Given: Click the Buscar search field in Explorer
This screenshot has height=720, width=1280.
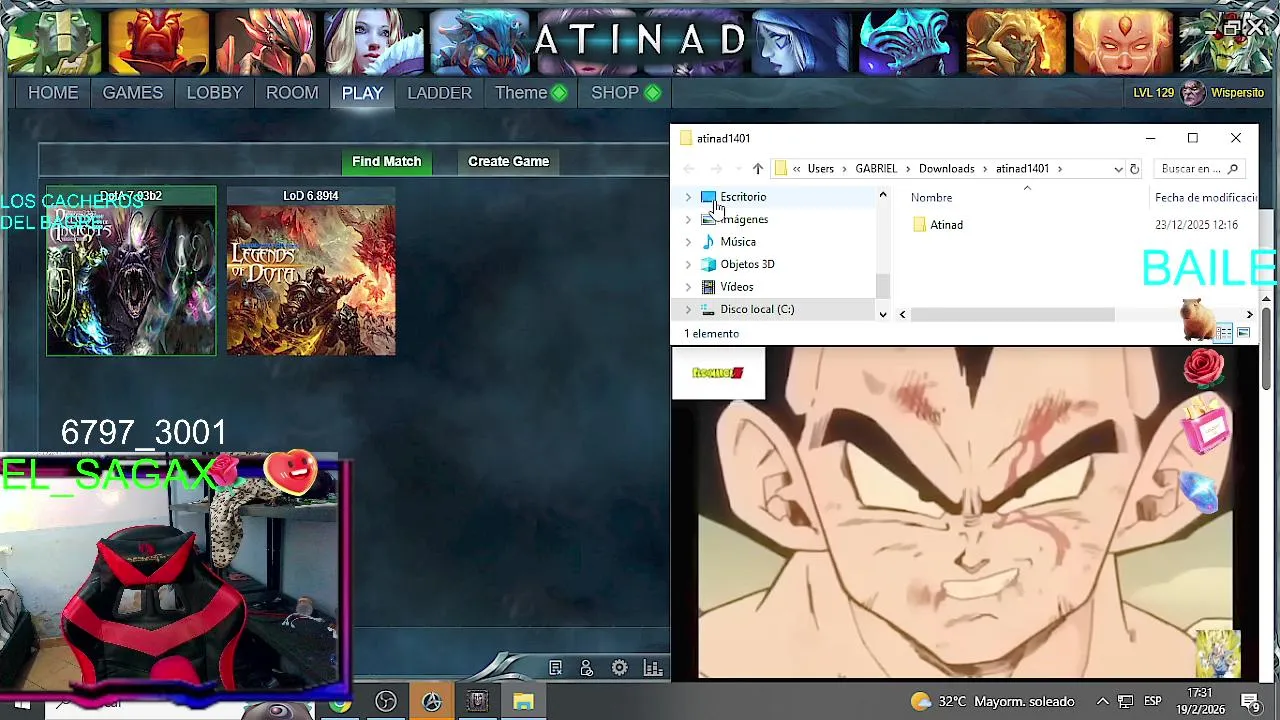Looking at the screenshot, I should 1200,169.
